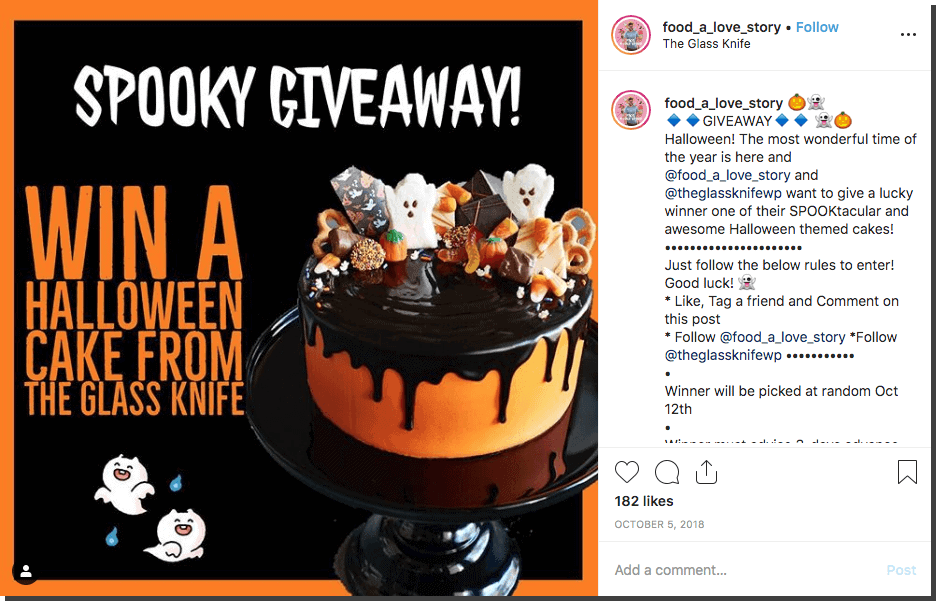
Task: Open food_a_love_story username in header
Action: 721,27
